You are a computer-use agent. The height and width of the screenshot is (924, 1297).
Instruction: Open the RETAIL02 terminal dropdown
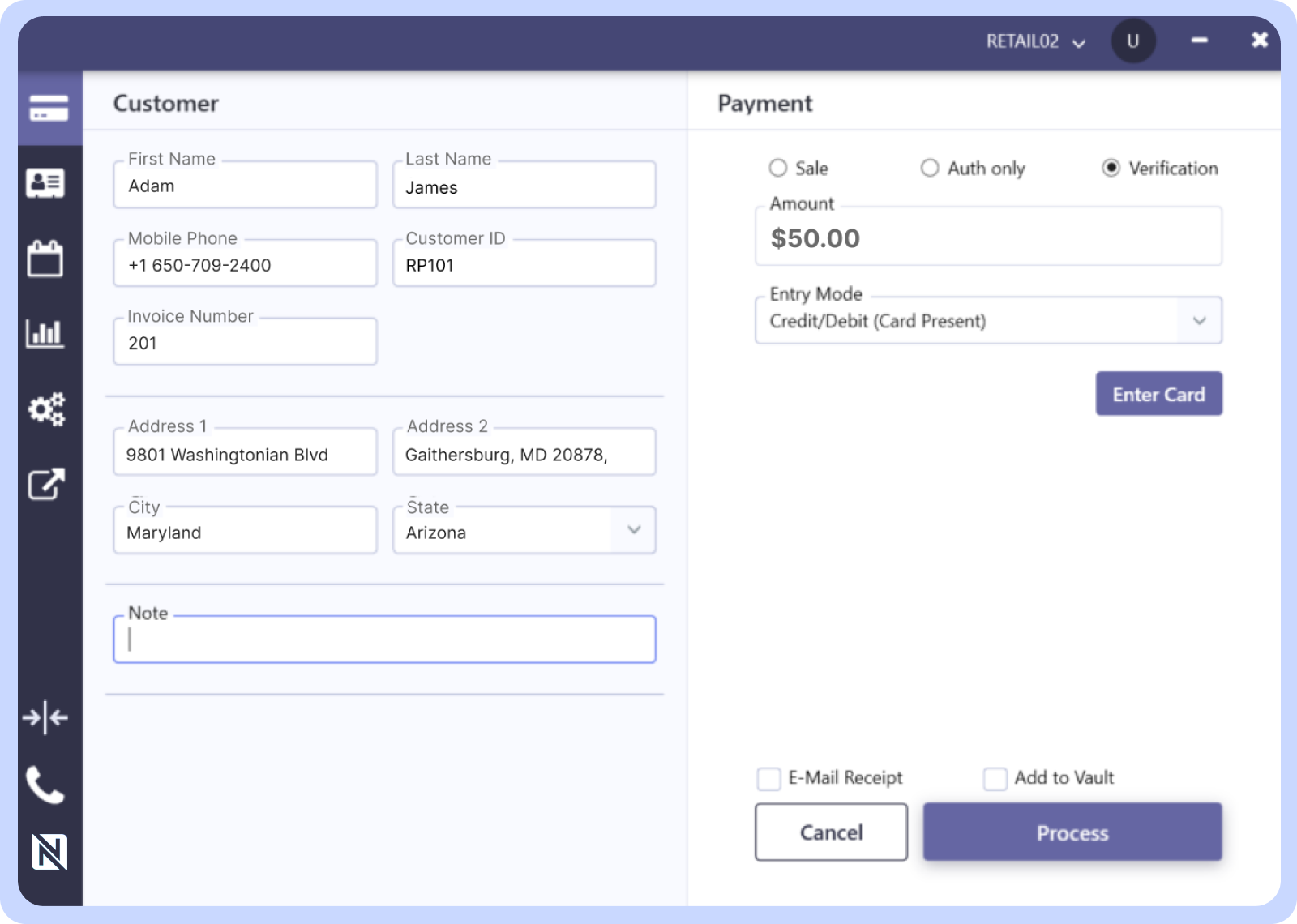click(x=1036, y=41)
